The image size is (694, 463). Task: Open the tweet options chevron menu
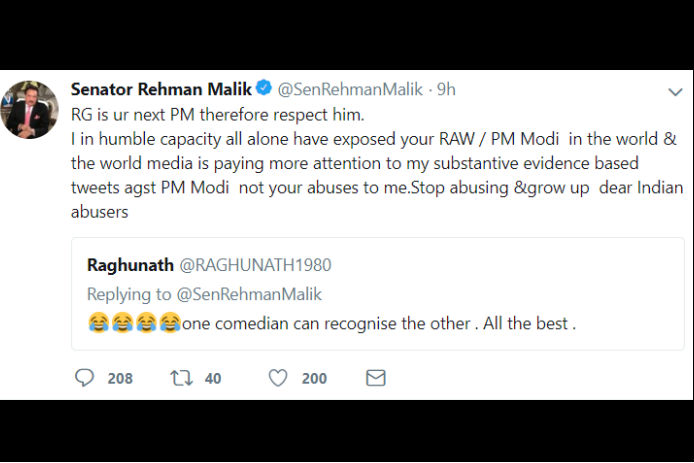(x=675, y=92)
